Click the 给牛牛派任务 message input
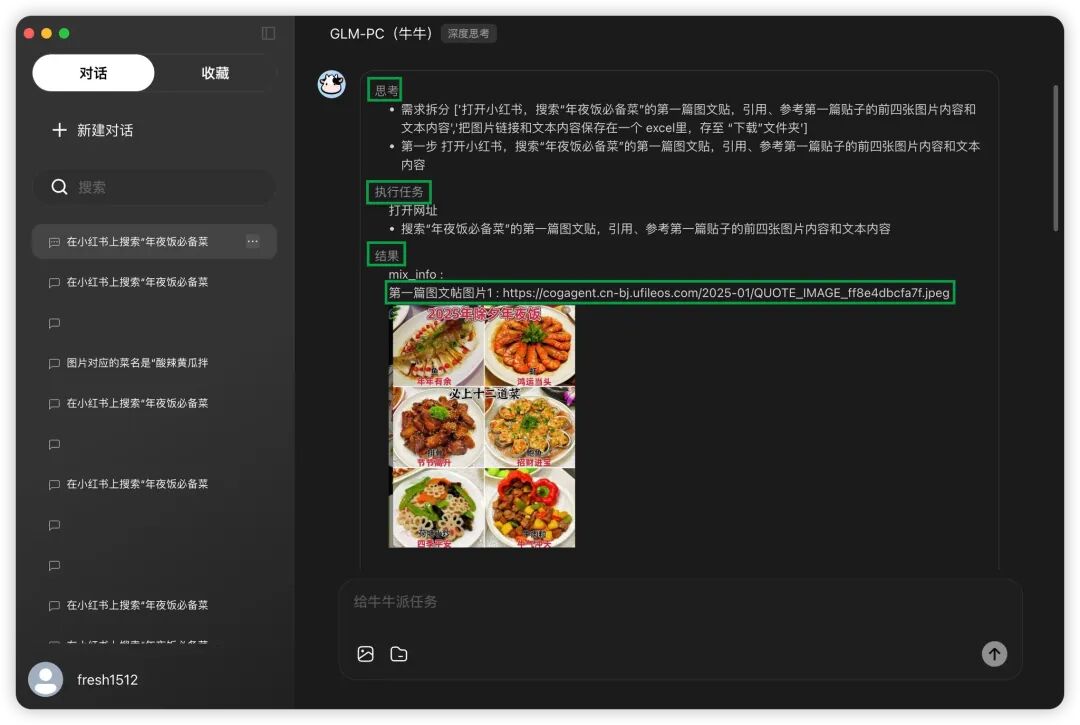The width and height of the screenshot is (1080, 725). [x=679, y=602]
